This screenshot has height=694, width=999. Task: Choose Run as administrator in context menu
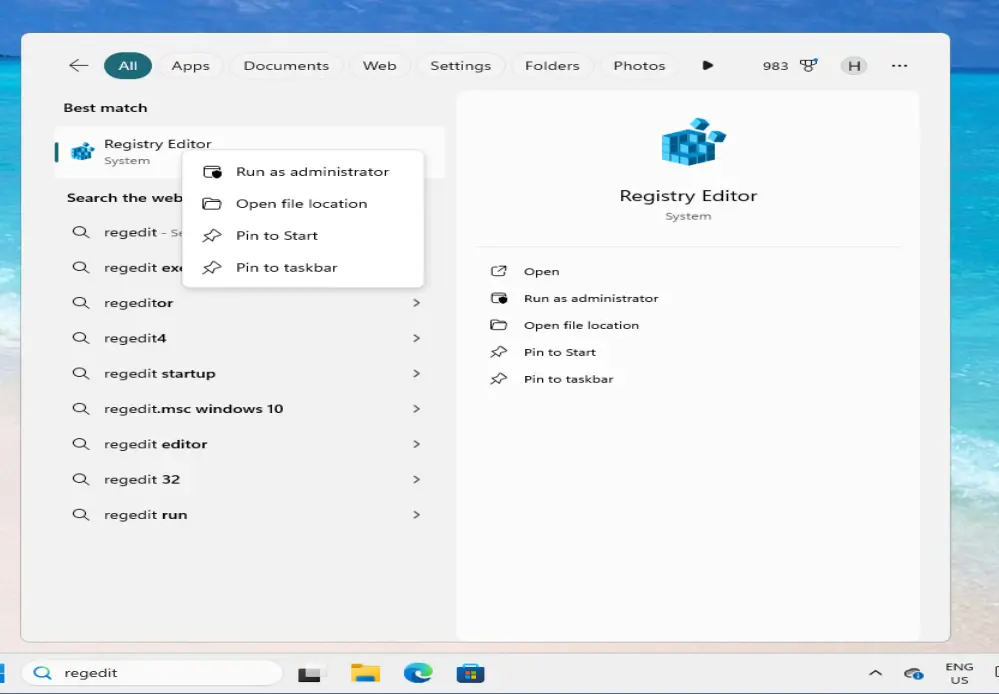tap(303, 171)
